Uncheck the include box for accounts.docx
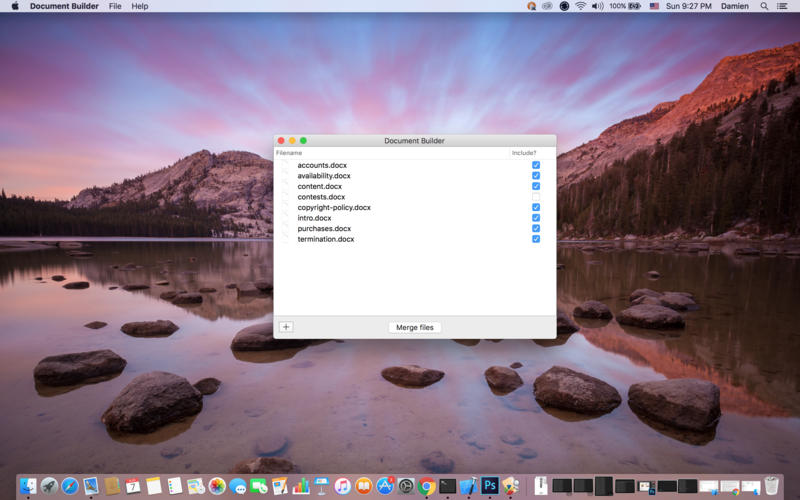Viewport: 800px width, 500px height. click(536, 165)
